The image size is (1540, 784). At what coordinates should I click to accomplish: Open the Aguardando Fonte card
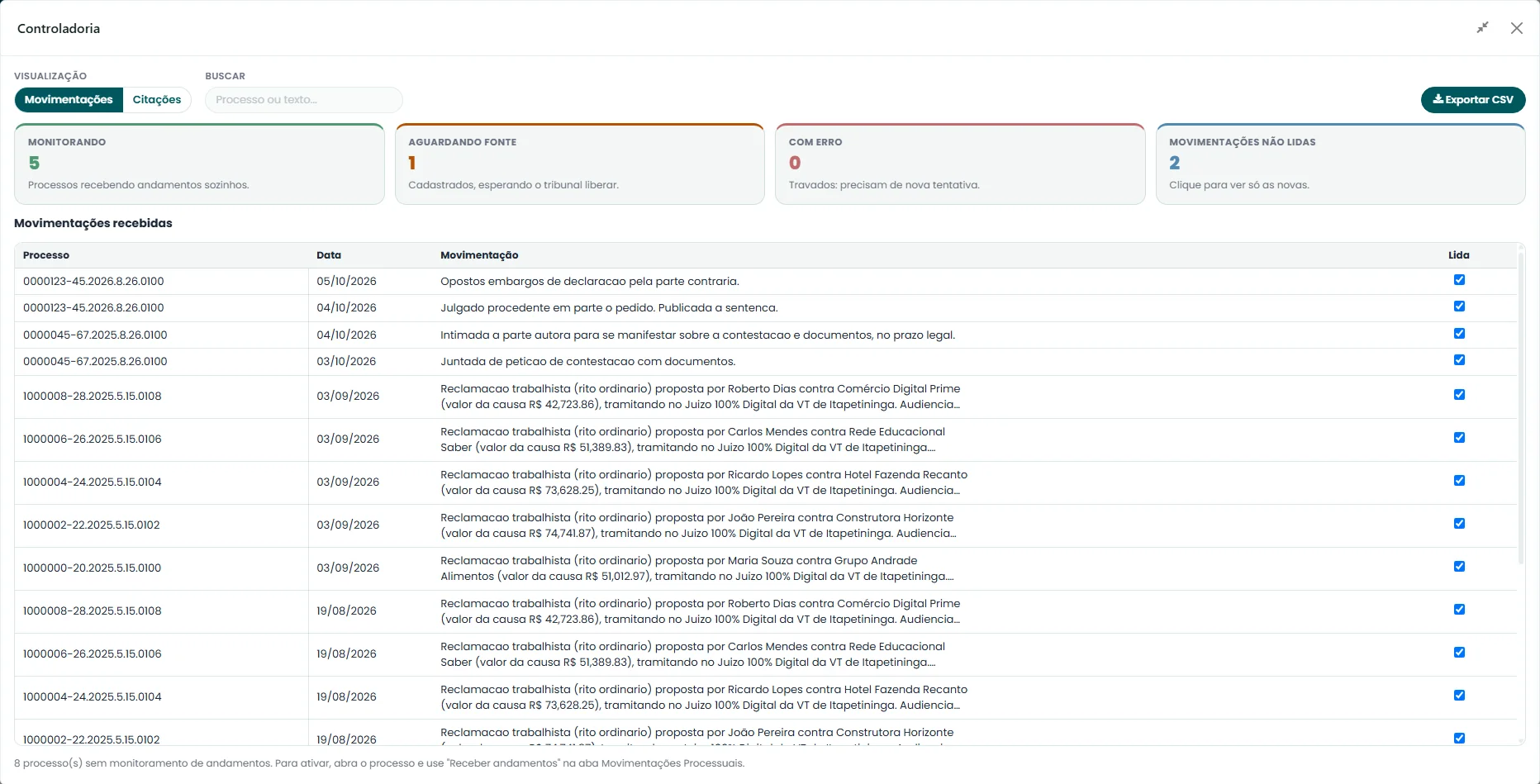click(x=580, y=164)
